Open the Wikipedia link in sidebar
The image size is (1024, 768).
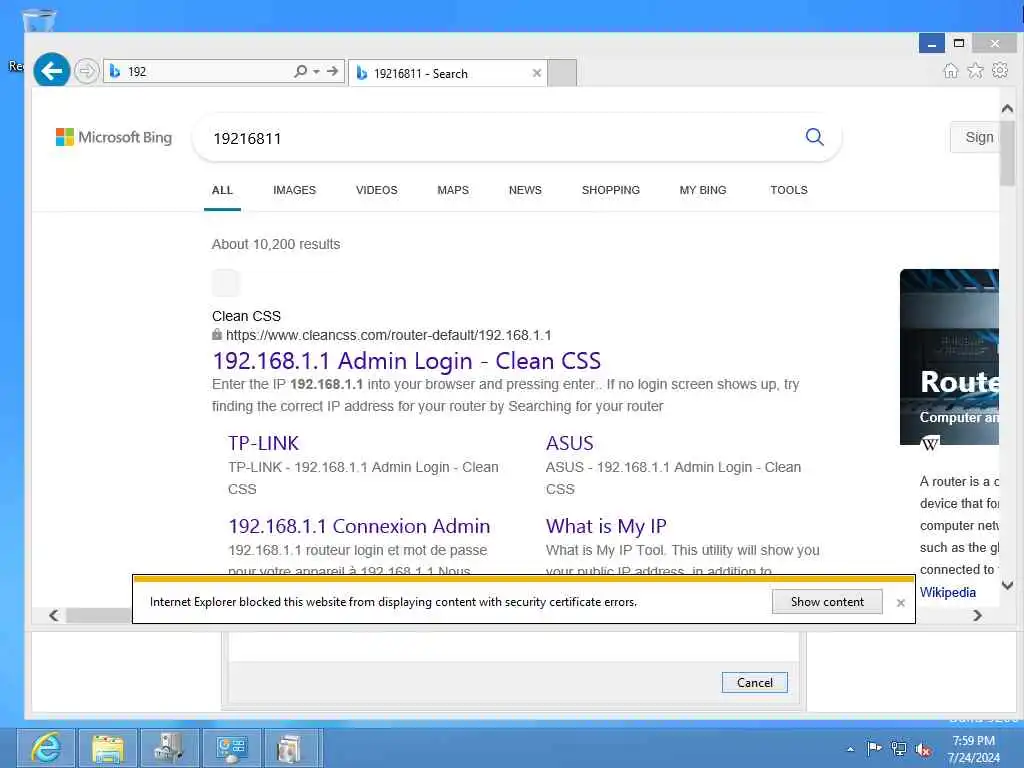click(948, 592)
